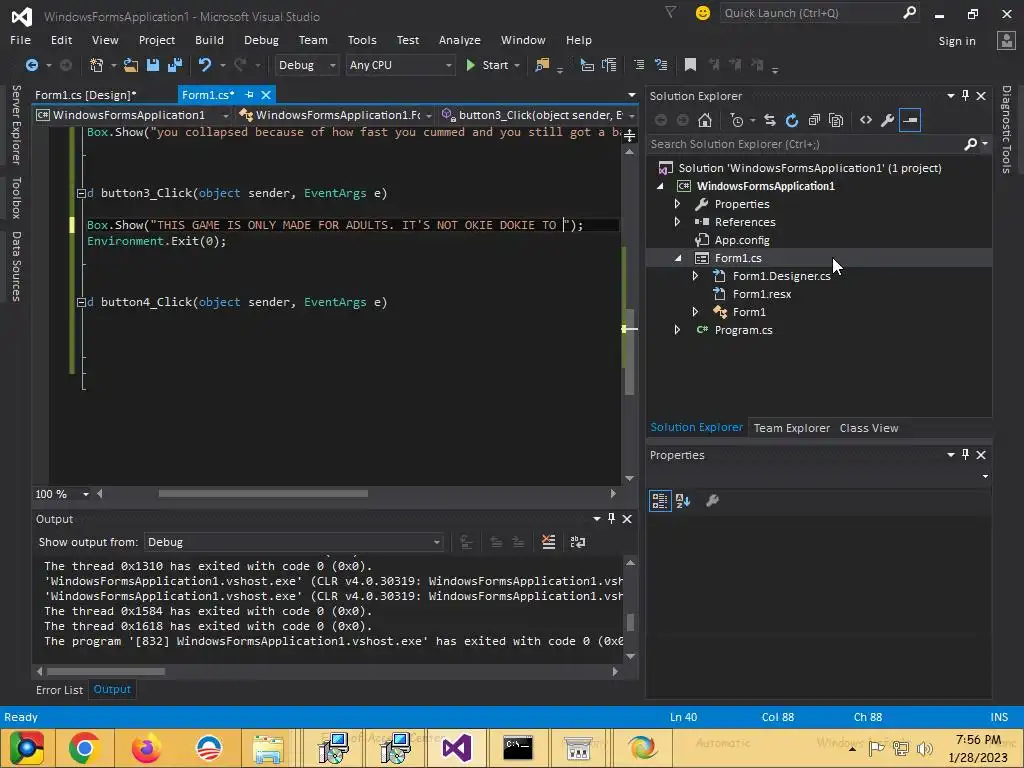Image resolution: width=1024 pixels, height=768 pixels.
Task: Click the Property Pages wrench in Properties panel
Action: (712, 501)
